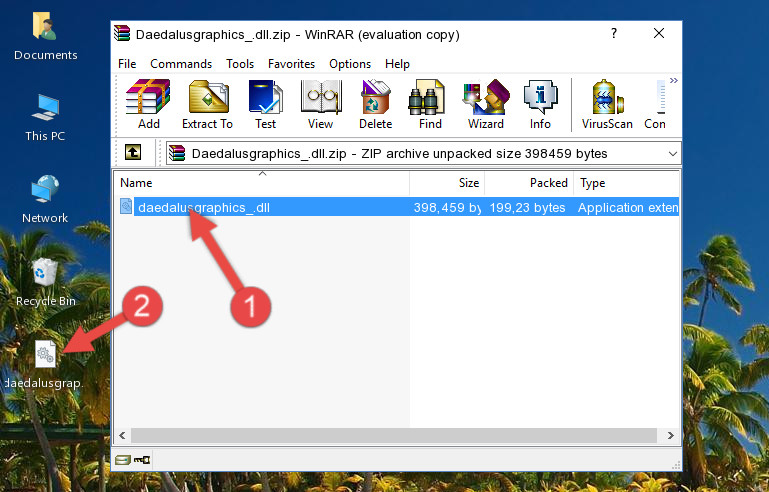
Task: Select the This PC desktop icon
Action: coord(45,118)
